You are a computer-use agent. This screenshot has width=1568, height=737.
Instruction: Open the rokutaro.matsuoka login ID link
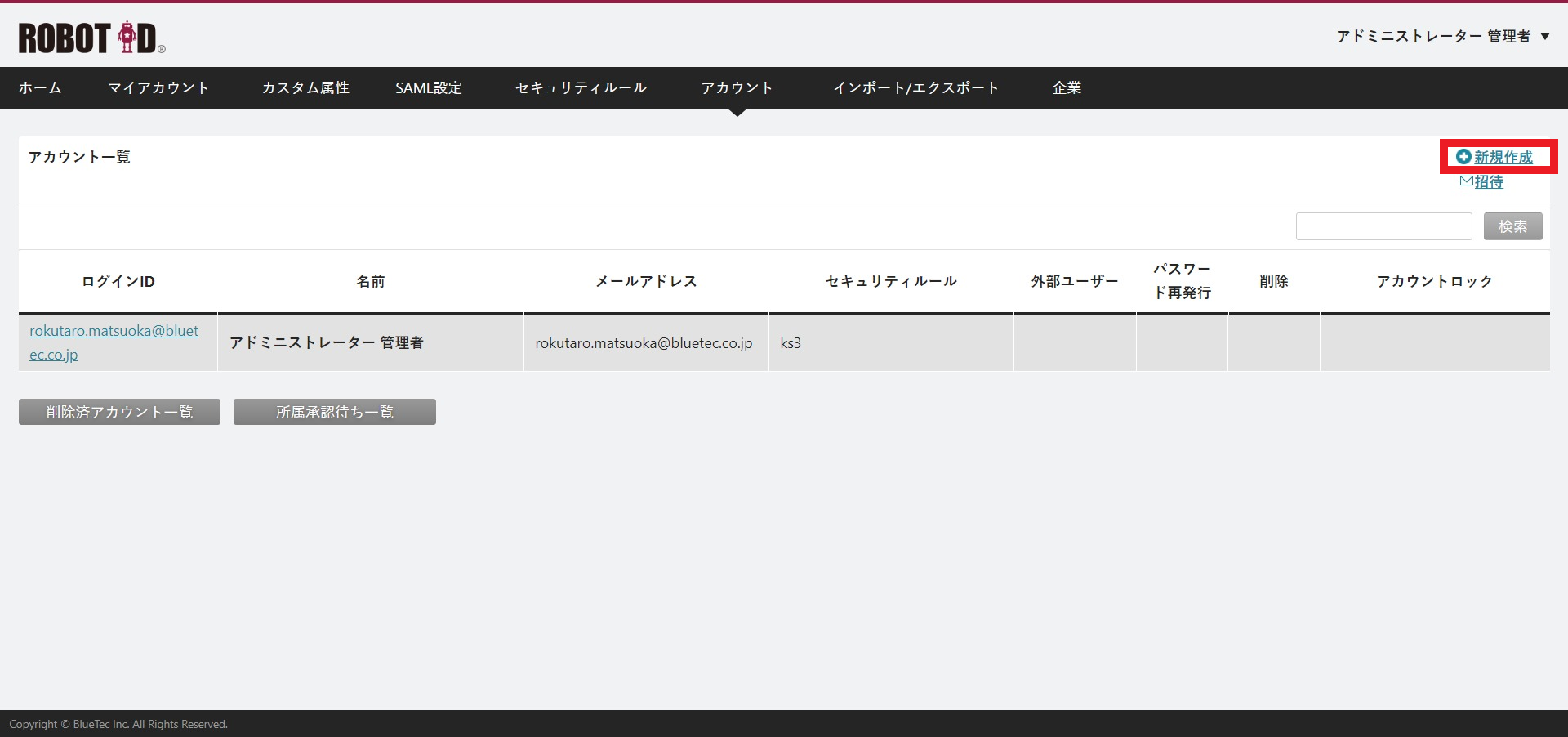pos(114,331)
